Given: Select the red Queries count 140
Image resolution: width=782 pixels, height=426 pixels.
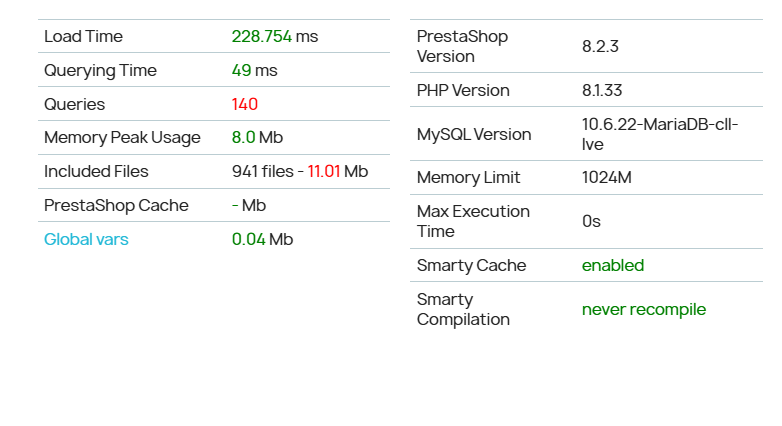Looking at the screenshot, I should pos(244,104).
